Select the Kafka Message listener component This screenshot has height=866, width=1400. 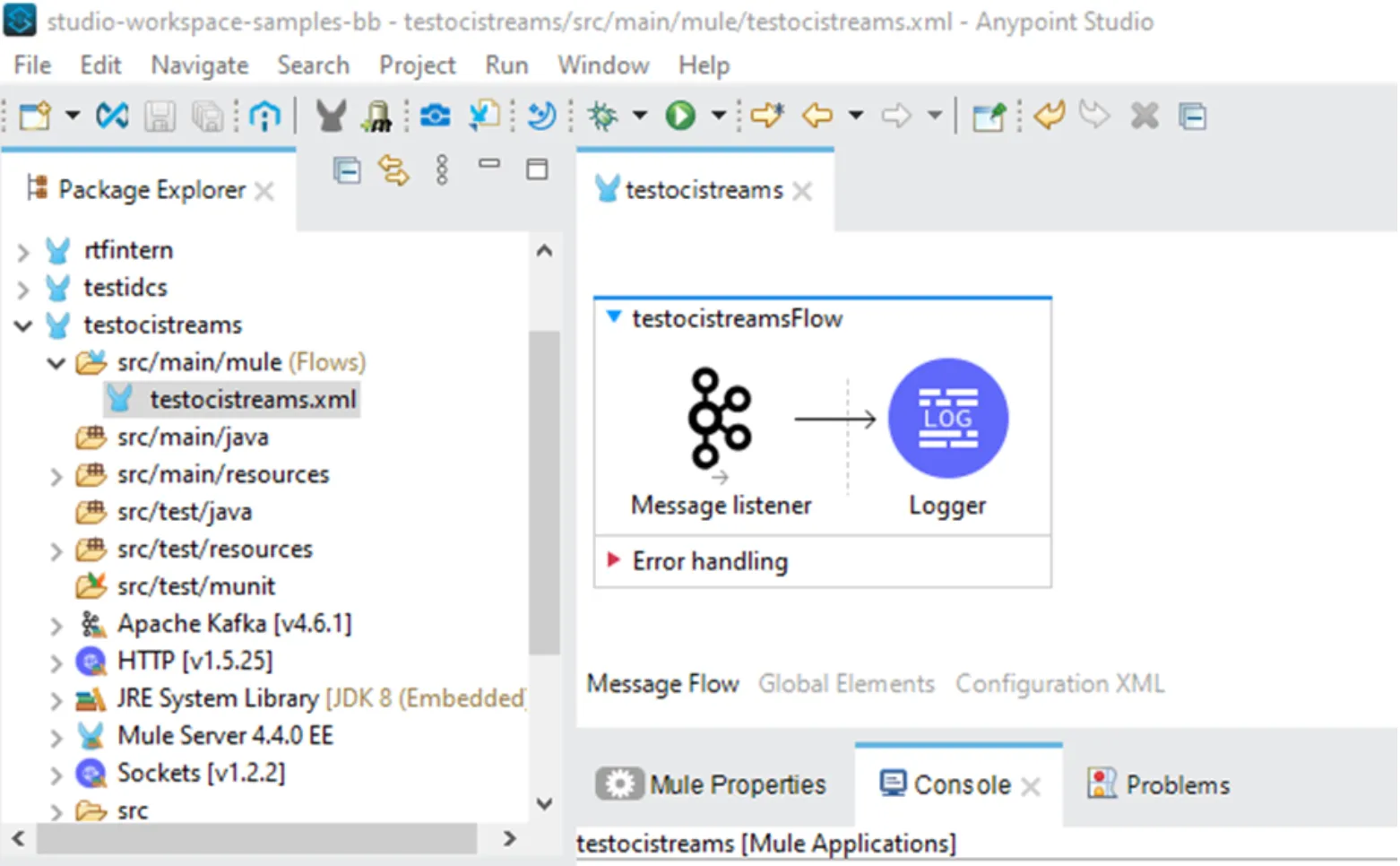pos(720,420)
